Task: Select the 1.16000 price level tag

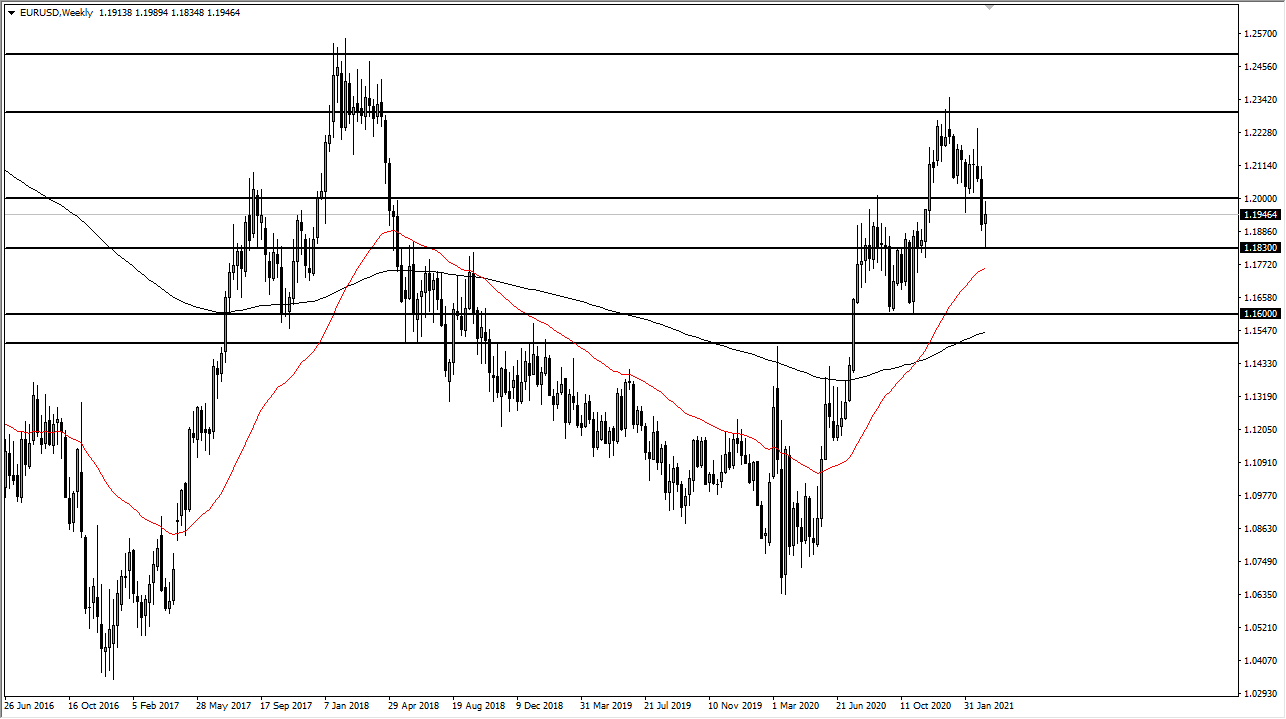Action: (x=1260, y=313)
